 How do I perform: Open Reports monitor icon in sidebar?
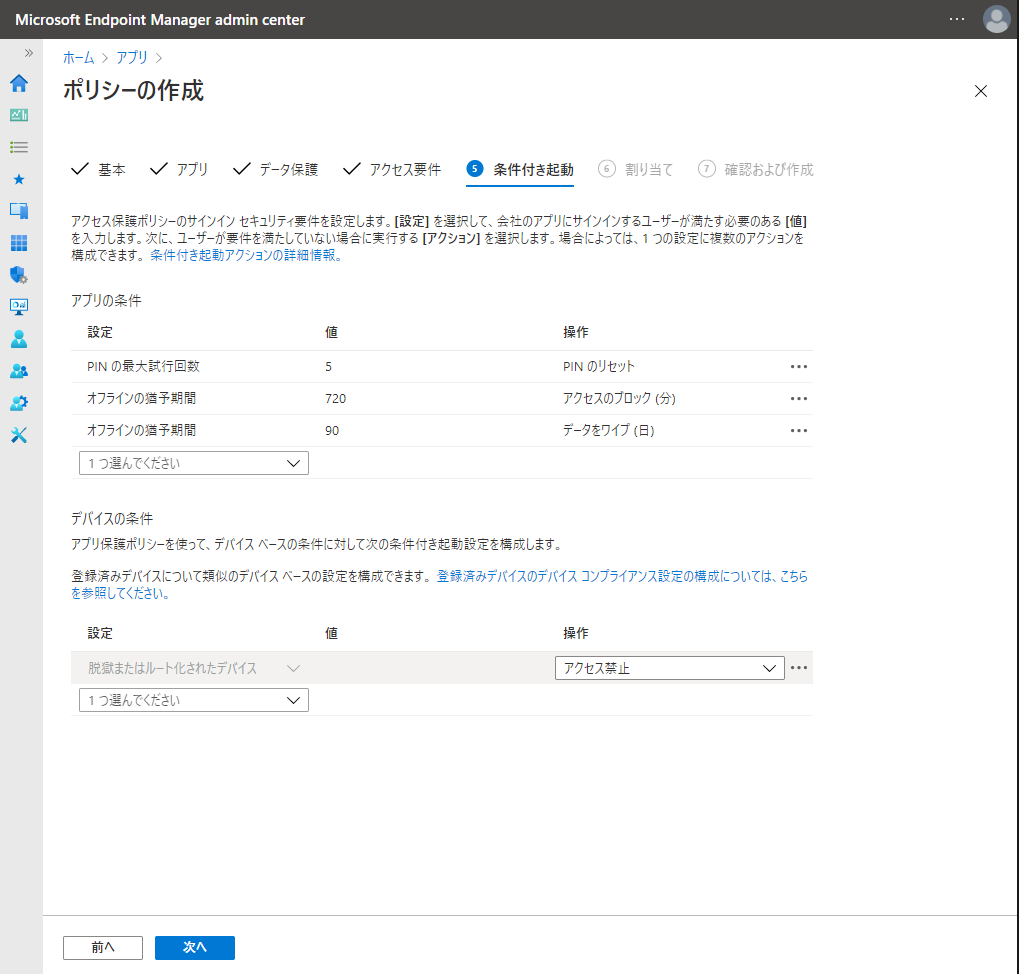click(x=19, y=307)
